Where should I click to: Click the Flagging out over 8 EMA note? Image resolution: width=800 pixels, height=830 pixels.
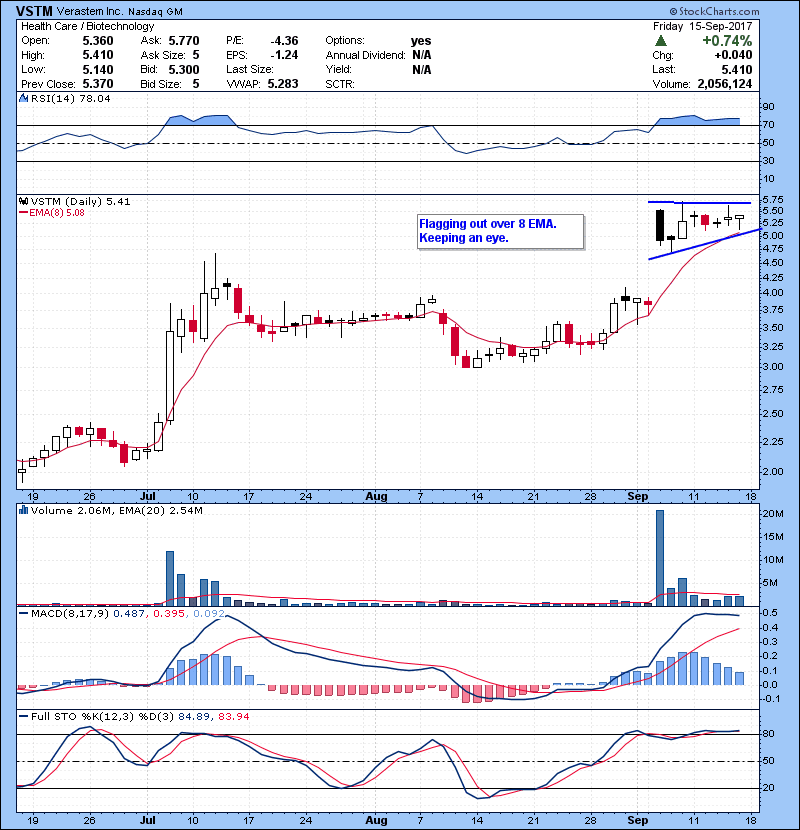coord(500,231)
